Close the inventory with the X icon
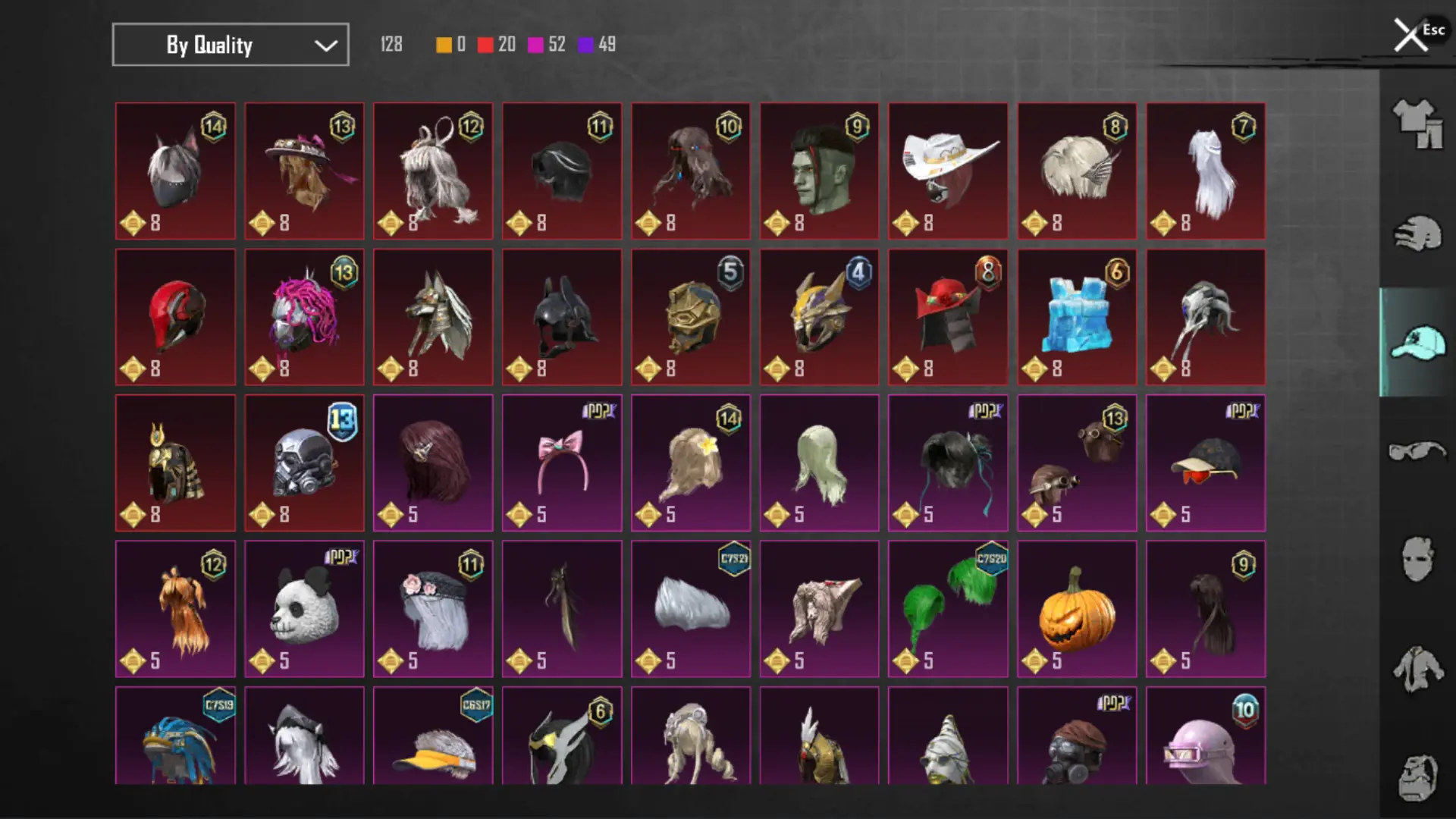Screen dimensions: 1456x819 [x=1410, y=35]
